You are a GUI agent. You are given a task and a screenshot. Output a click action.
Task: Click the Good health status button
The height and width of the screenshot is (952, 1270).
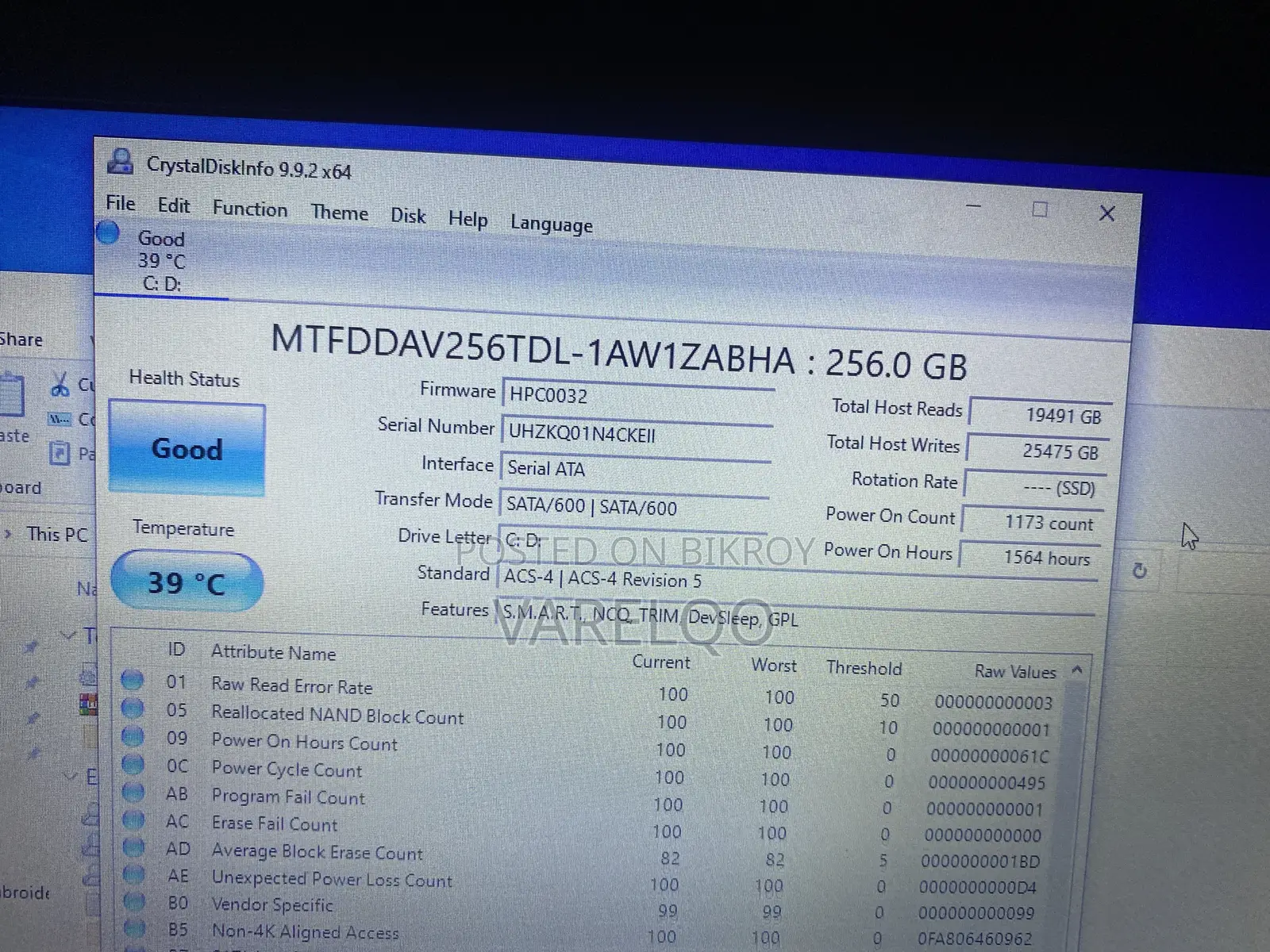pyautogui.click(x=187, y=448)
